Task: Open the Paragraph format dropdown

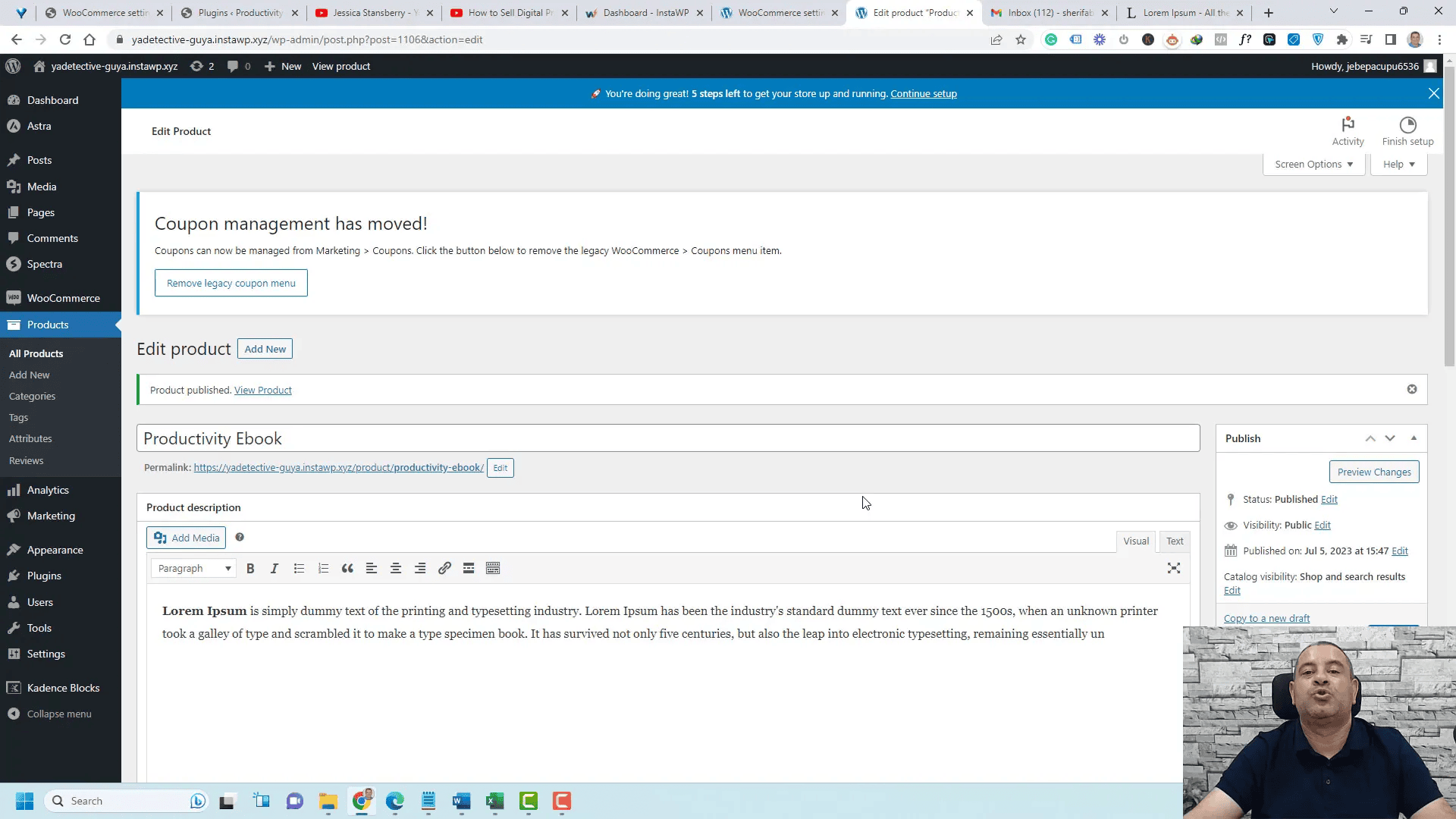Action: point(192,568)
